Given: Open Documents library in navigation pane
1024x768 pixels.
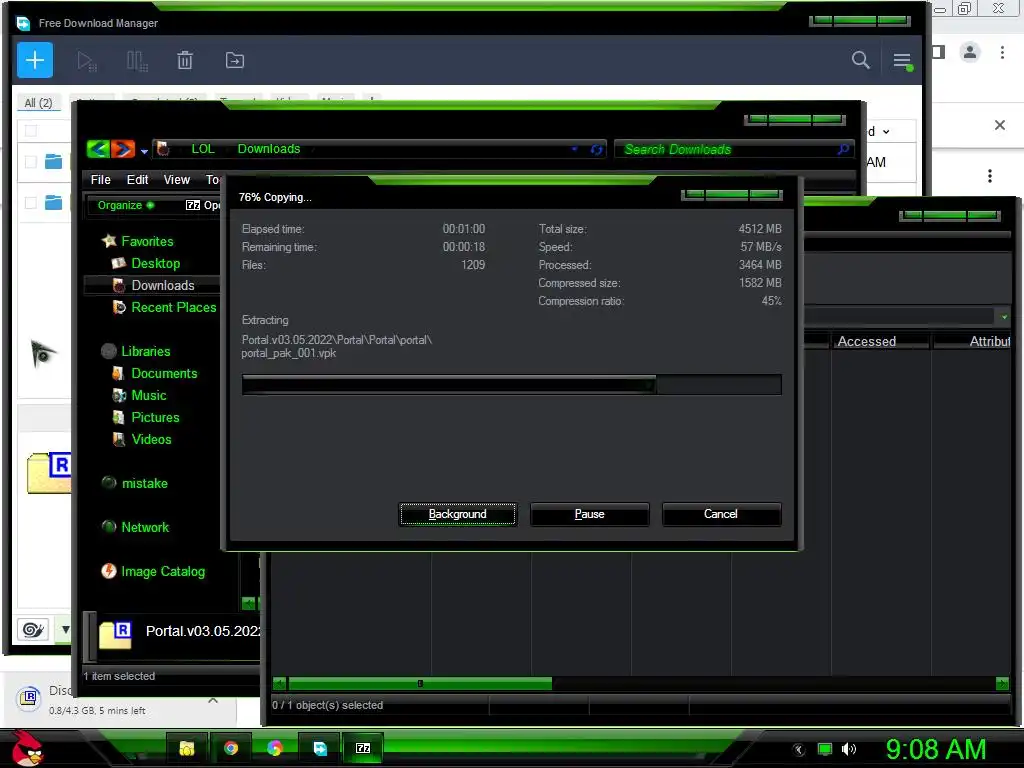Looking at the screenshot, I should pyautogui.click(x=163, y=374).
